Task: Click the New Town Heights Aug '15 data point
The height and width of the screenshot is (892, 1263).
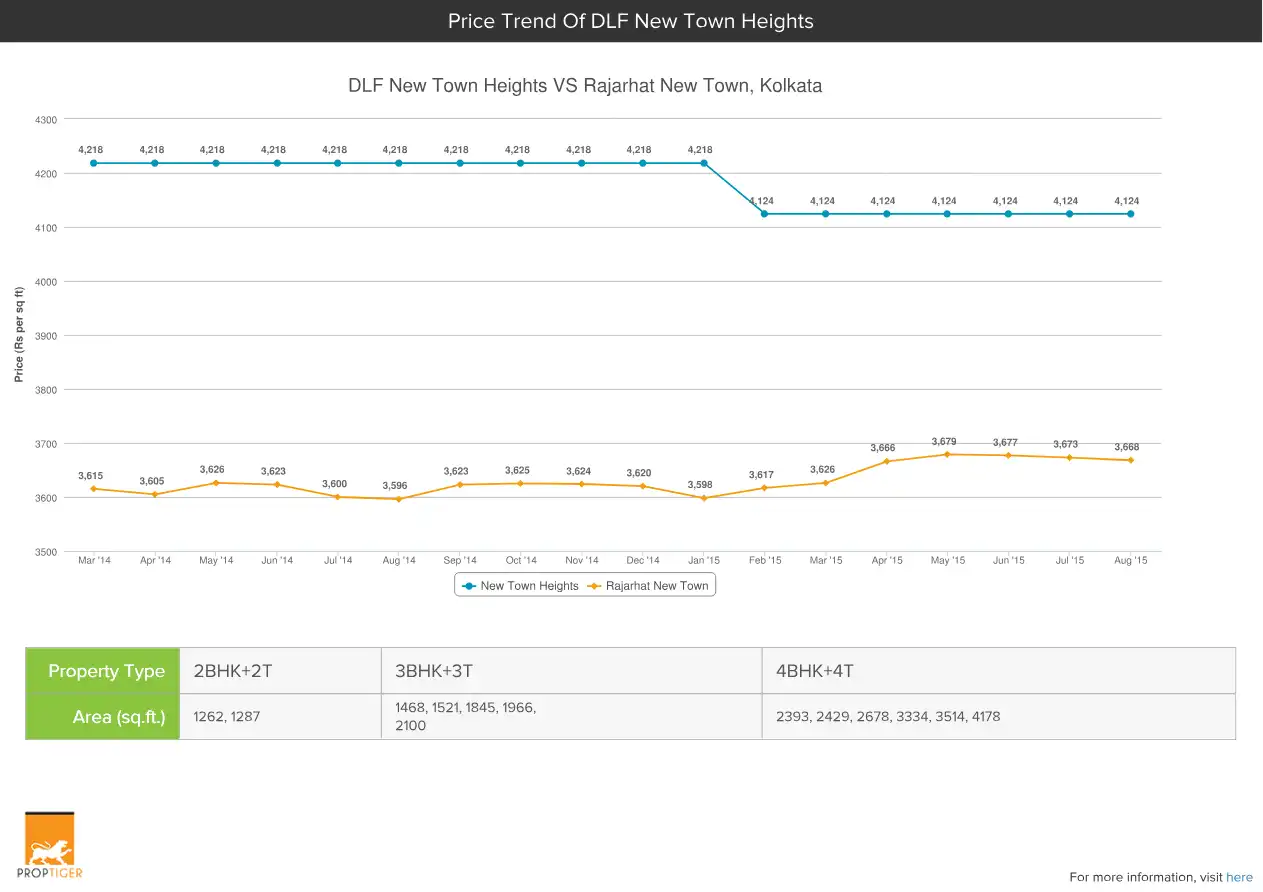Action: [x=1130, y=213]
